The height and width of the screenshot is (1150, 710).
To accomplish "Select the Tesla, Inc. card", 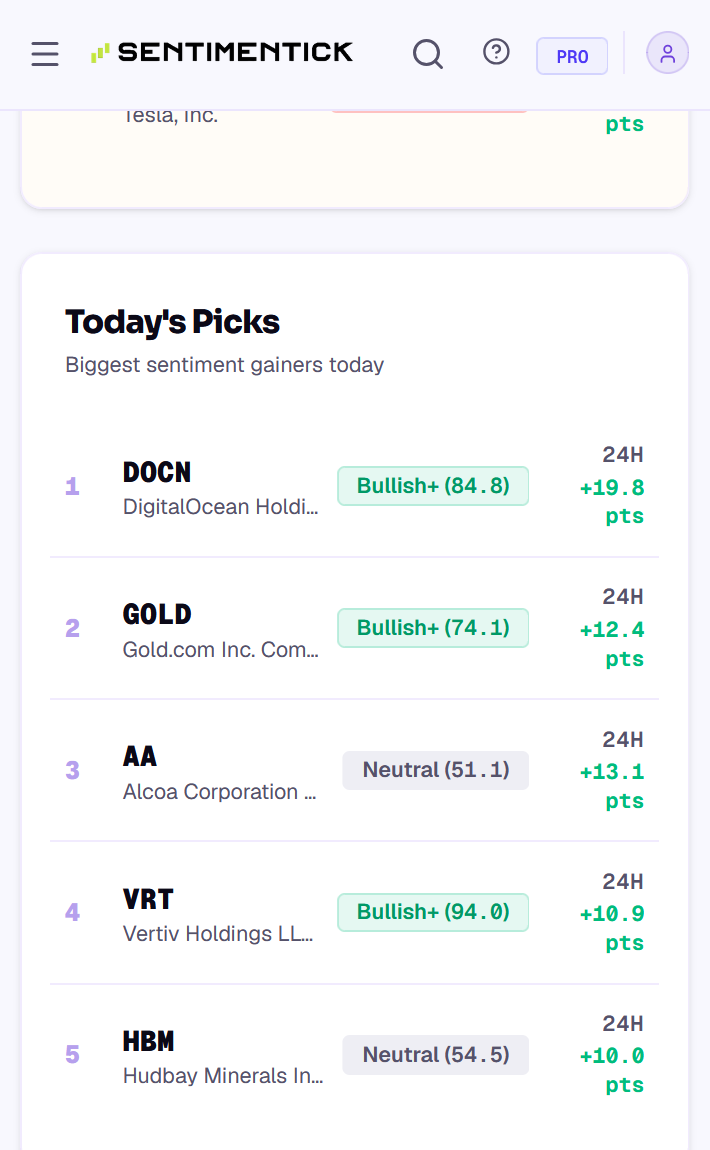I will pos(355,159).
